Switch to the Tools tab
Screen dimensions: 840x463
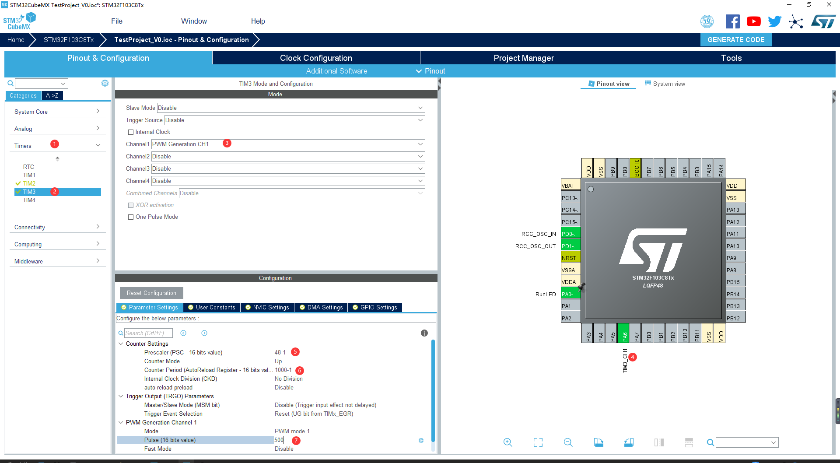[x=731, y=58]
